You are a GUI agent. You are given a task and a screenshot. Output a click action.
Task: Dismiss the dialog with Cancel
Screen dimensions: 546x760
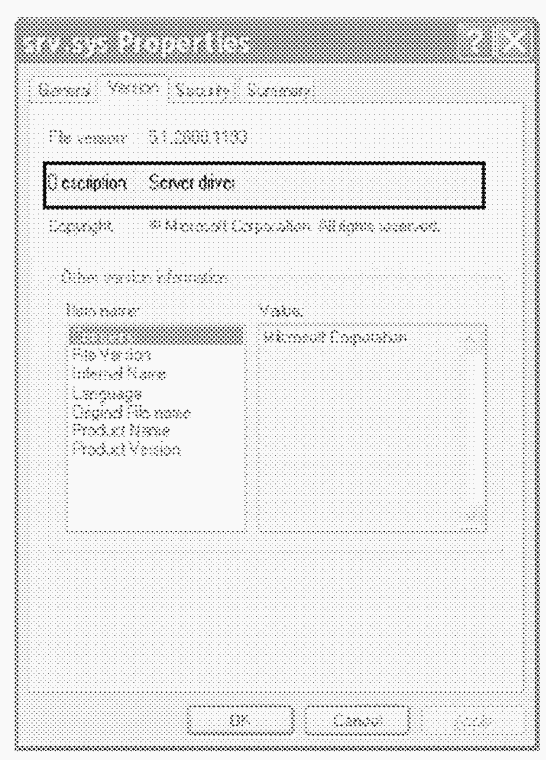point(357,720)
